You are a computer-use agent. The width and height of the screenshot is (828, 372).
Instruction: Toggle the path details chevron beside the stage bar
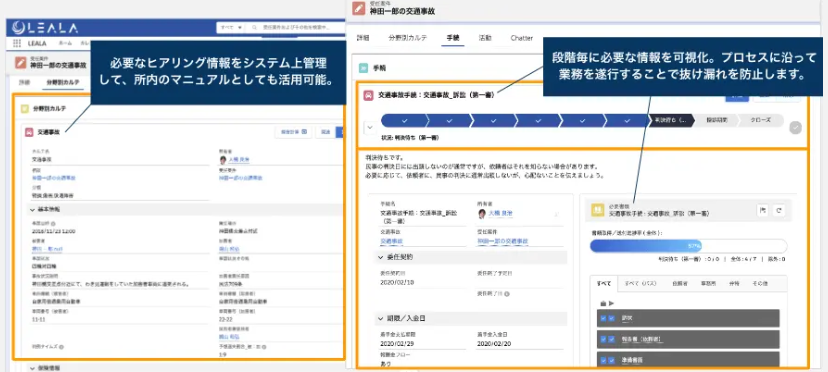[370, 127]
